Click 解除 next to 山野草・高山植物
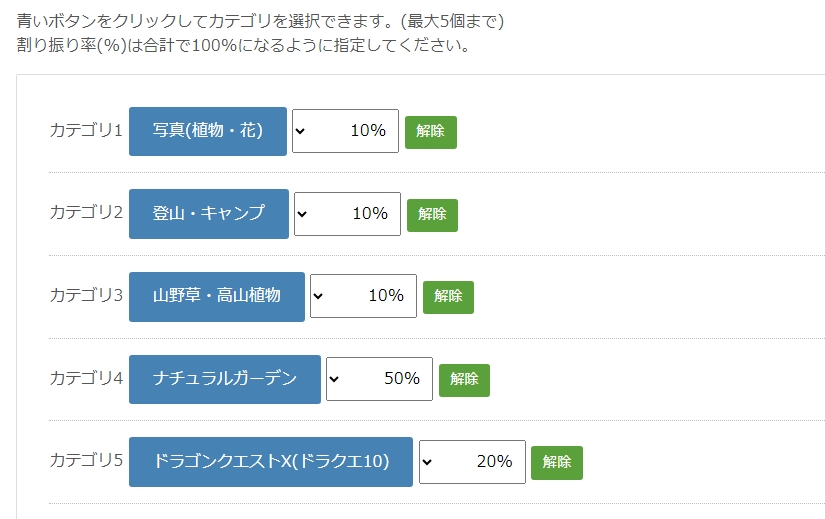This screenshot has width=825, height=519. click(x=448, y=297)
